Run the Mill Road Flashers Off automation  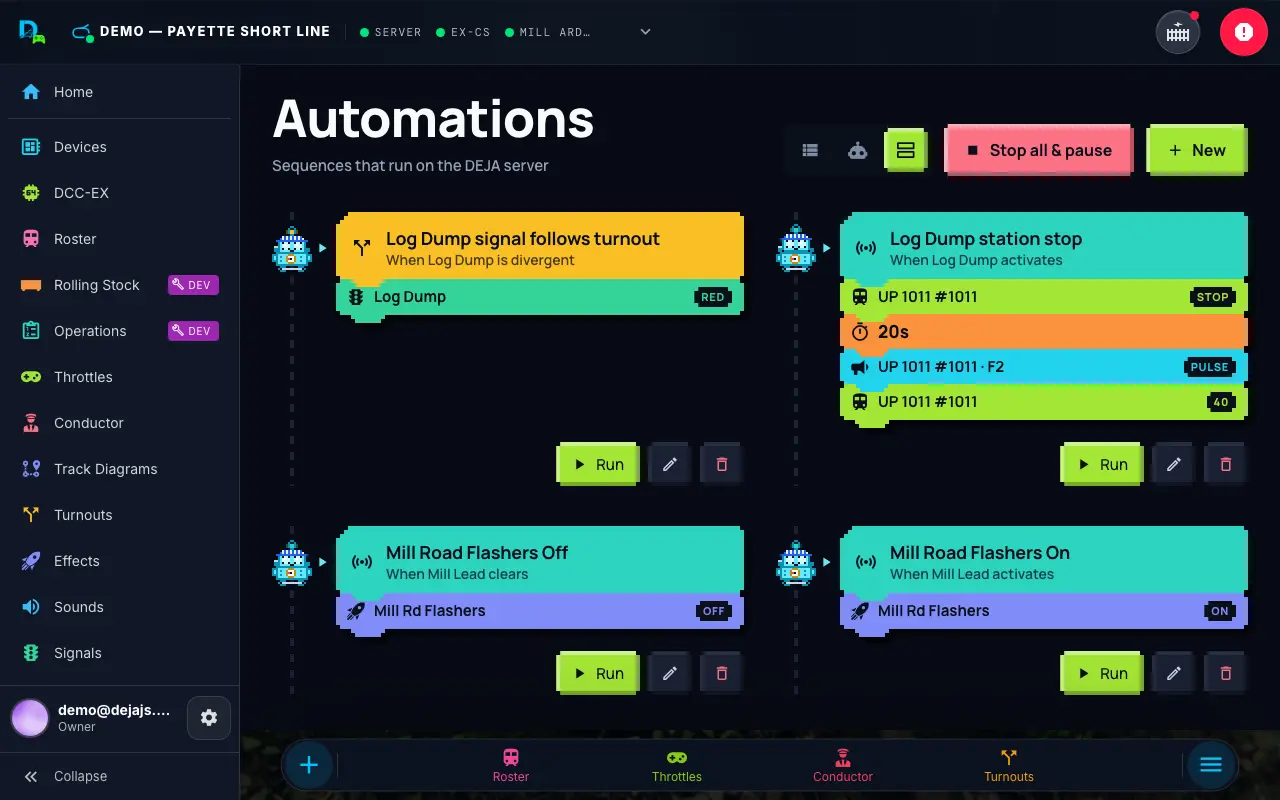pos(598,673)
